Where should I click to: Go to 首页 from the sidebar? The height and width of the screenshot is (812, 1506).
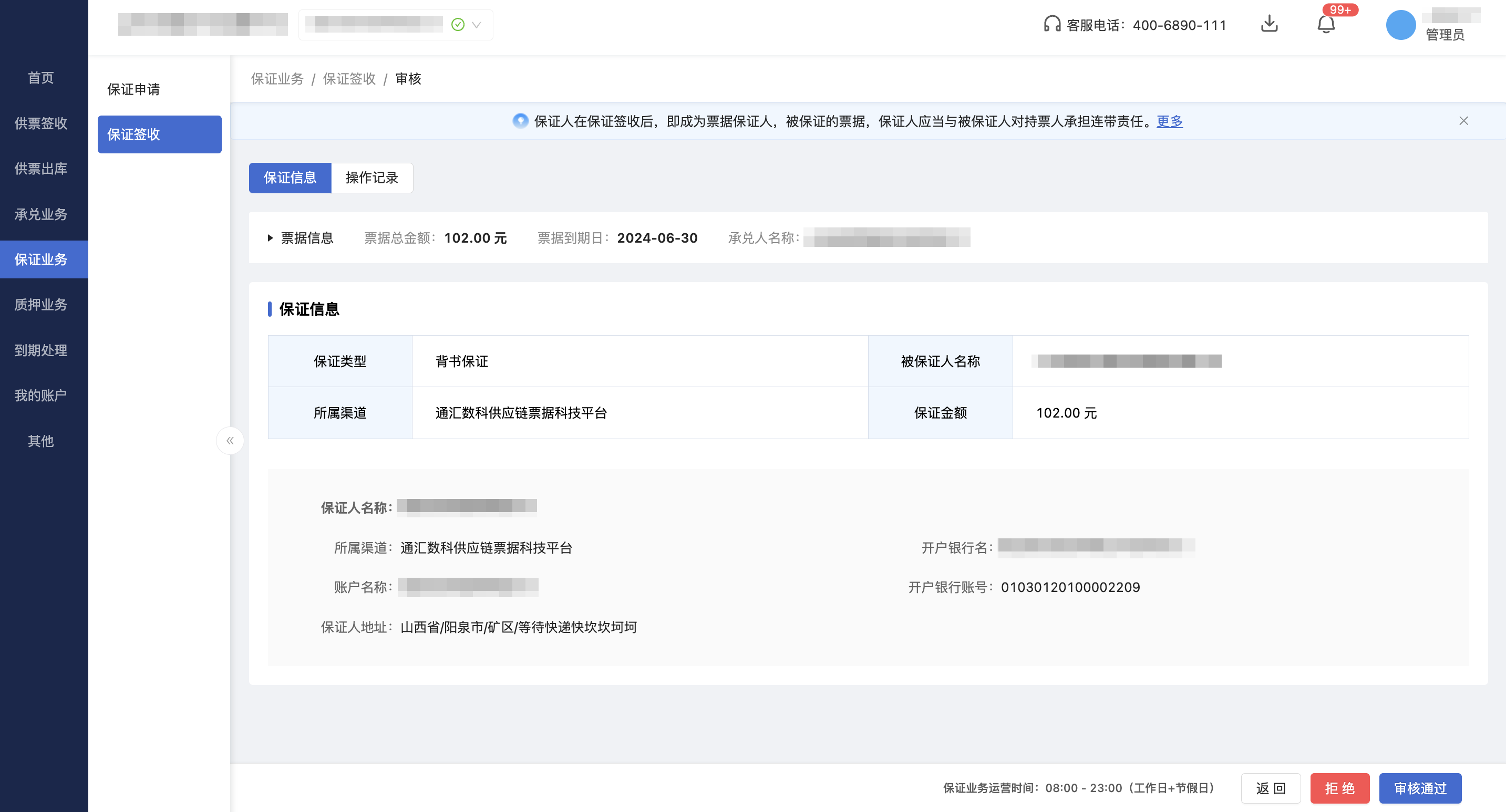(40, 78)
